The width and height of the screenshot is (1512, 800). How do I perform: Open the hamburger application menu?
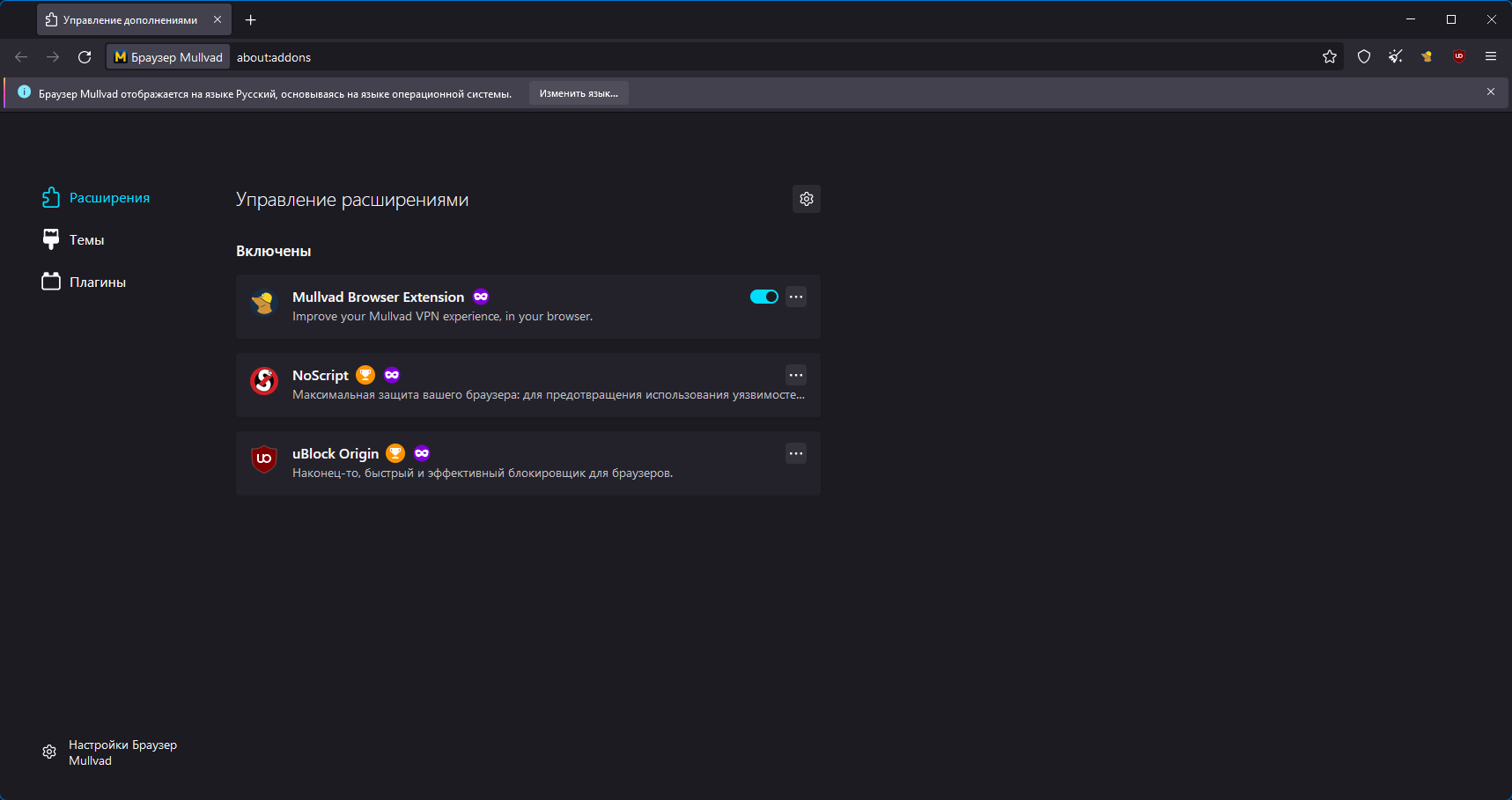[x=1491, y=57]
